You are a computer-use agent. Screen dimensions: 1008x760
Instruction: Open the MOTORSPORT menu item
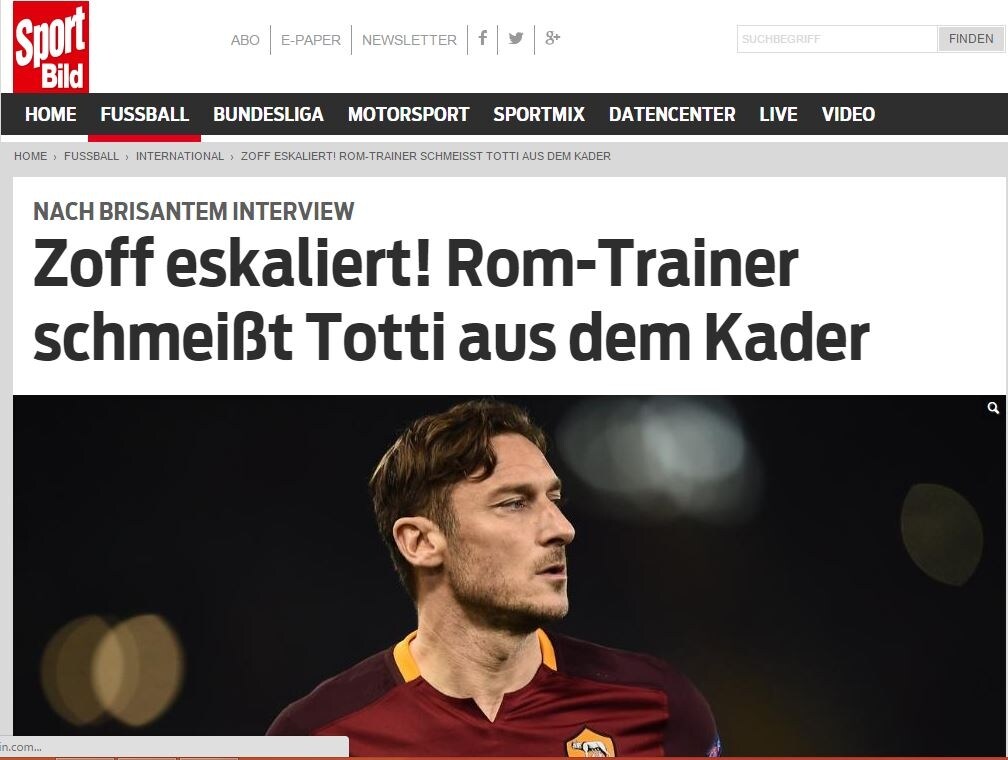pyautogui.click(x=408, y=114)
